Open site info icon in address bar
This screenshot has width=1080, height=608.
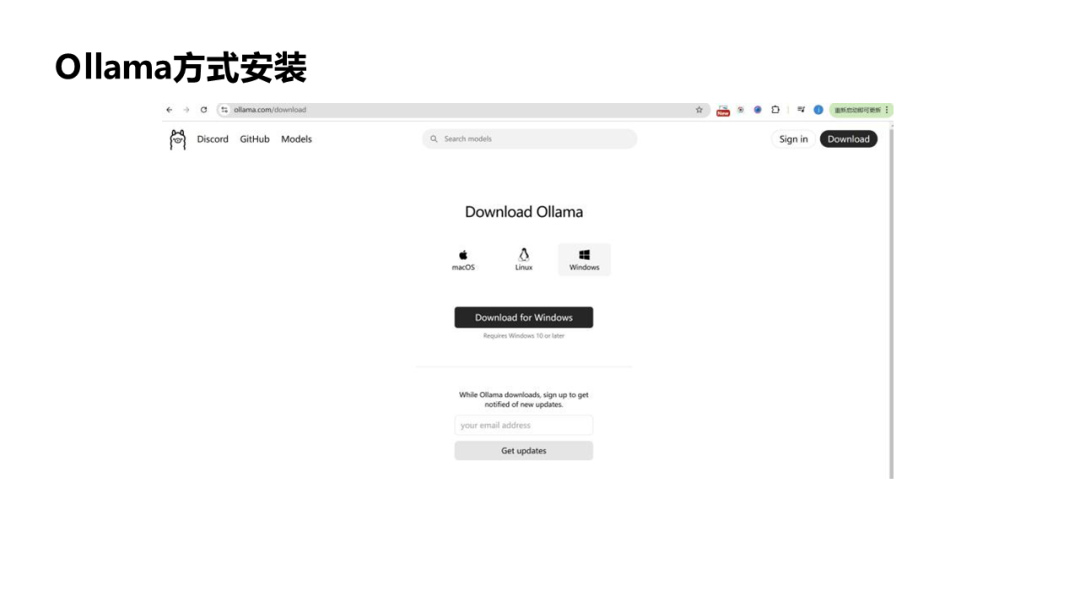[225, 109]
